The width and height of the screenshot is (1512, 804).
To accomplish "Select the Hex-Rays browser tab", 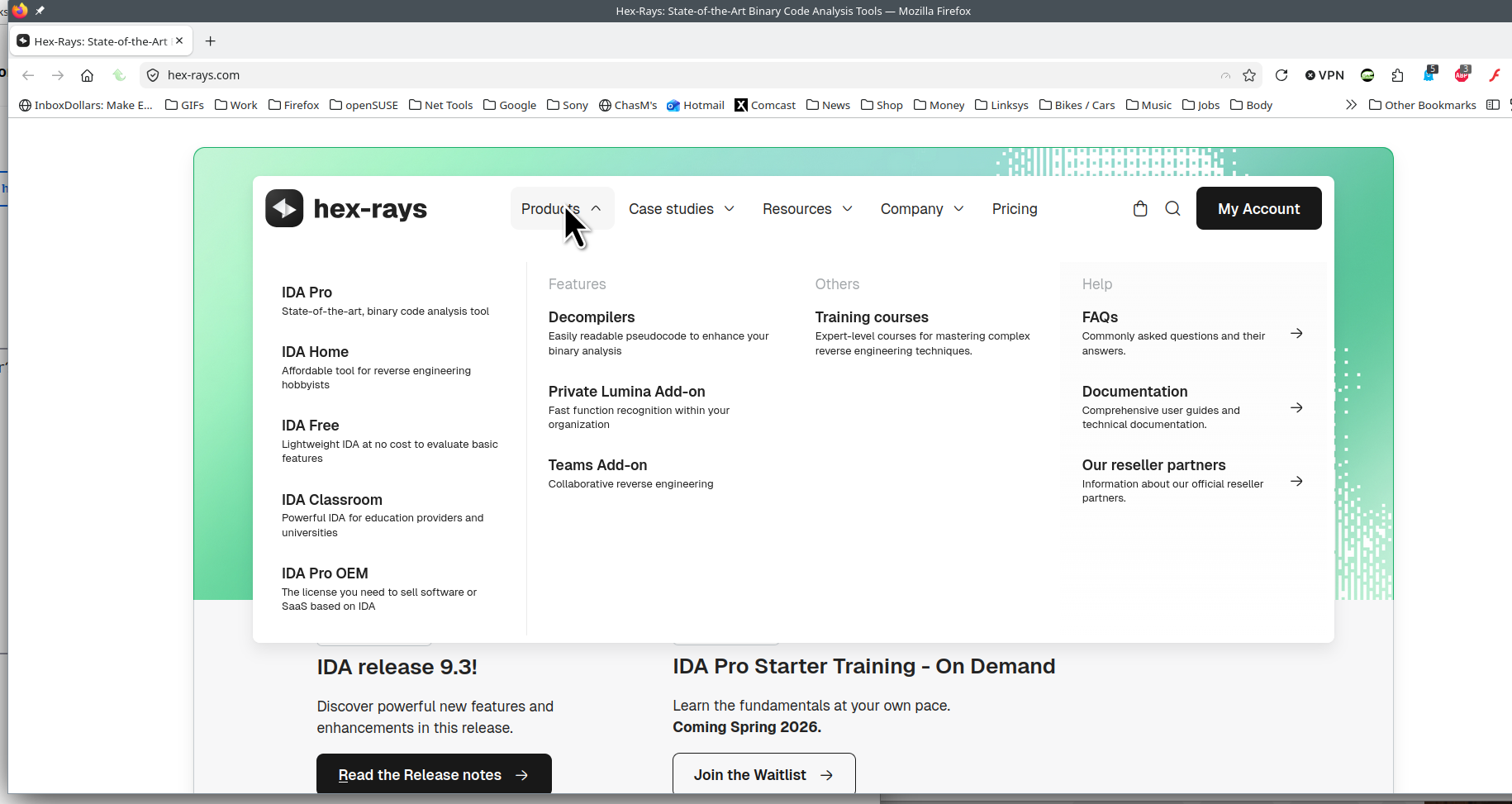I will coord(101,40).
